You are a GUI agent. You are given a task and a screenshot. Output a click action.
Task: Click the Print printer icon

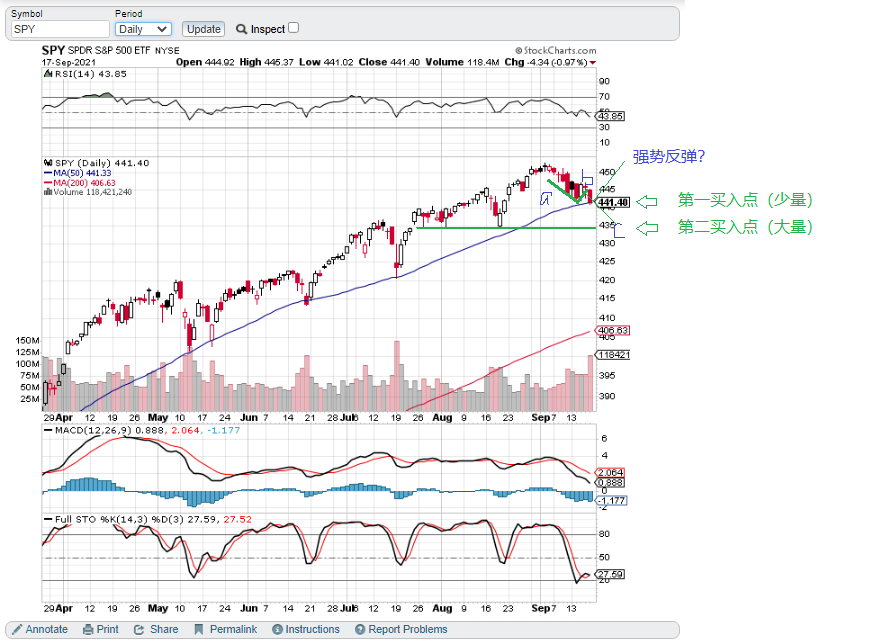(88, 629)
